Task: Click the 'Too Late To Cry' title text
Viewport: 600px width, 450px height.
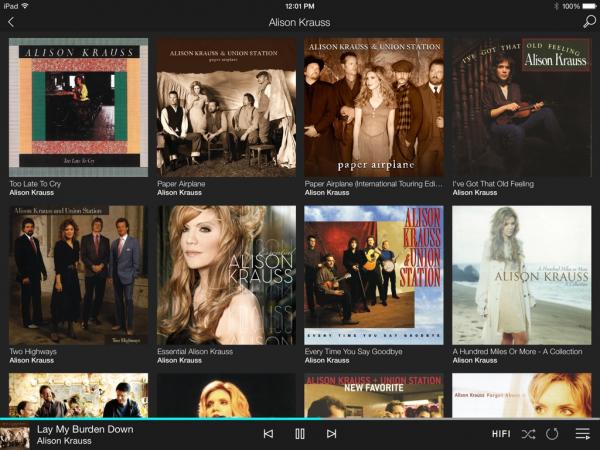Action: 35,184
